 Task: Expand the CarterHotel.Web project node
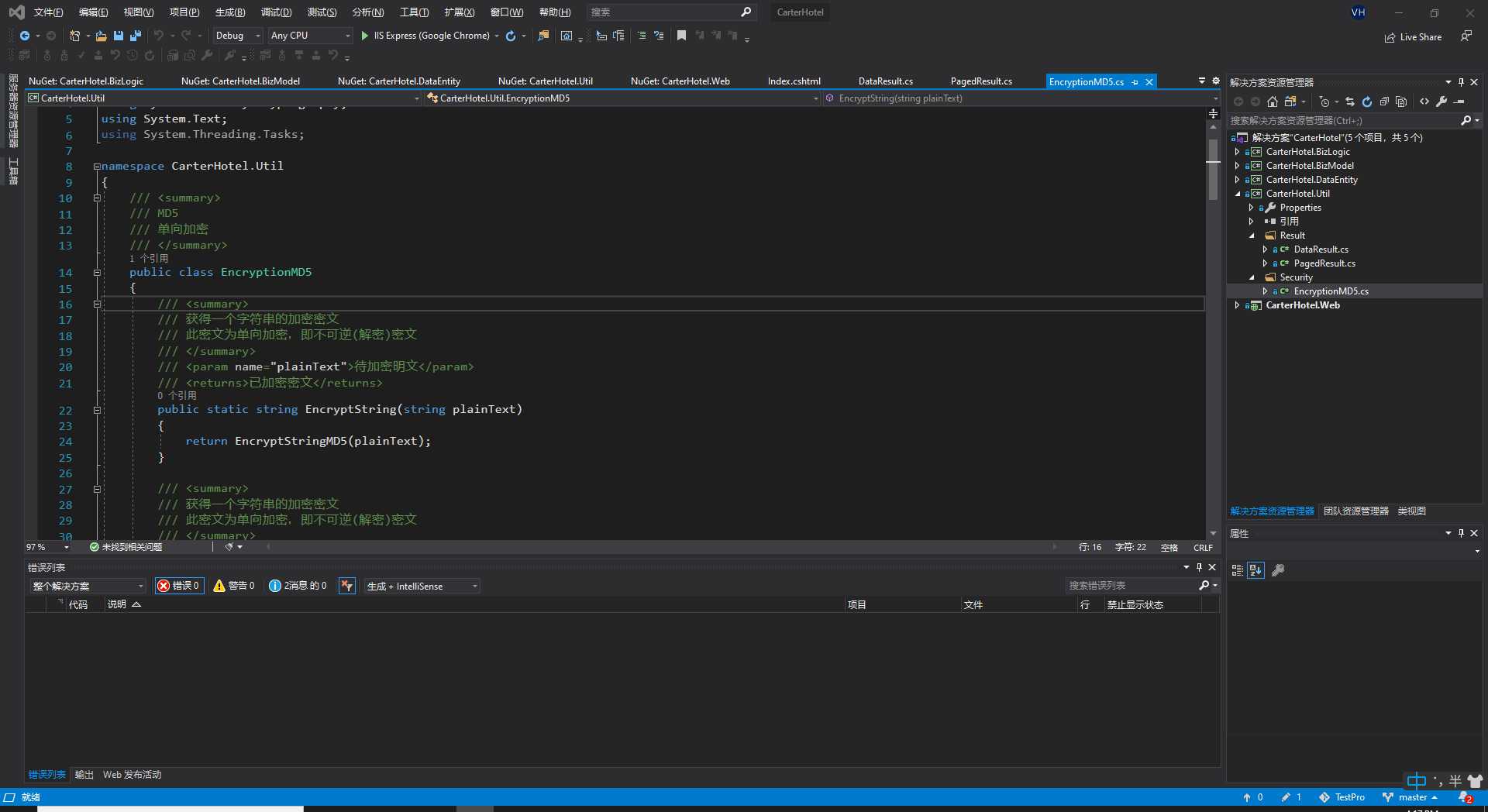click(1237, 305)
